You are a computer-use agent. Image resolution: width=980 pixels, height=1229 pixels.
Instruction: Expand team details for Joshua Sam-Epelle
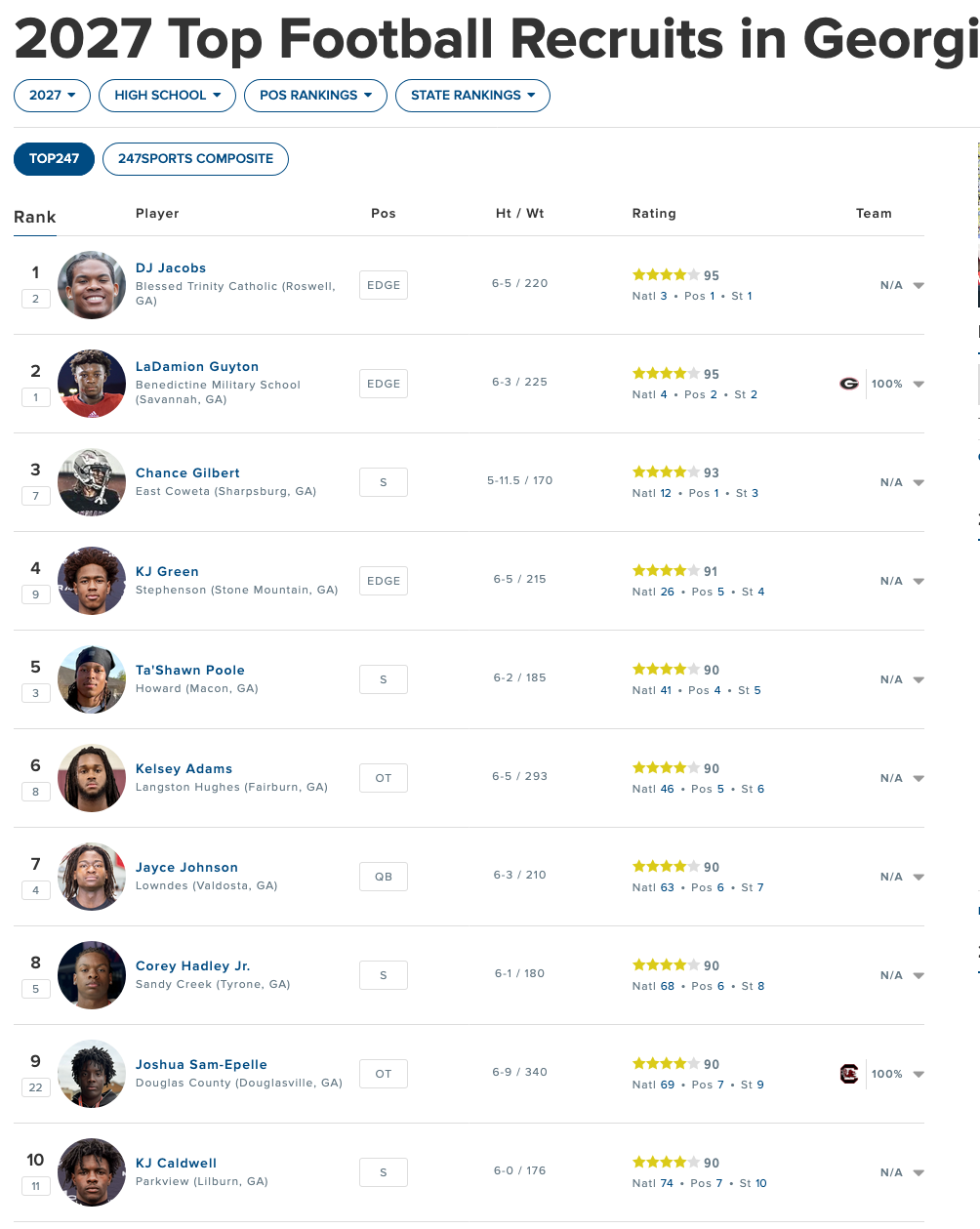919,1075
